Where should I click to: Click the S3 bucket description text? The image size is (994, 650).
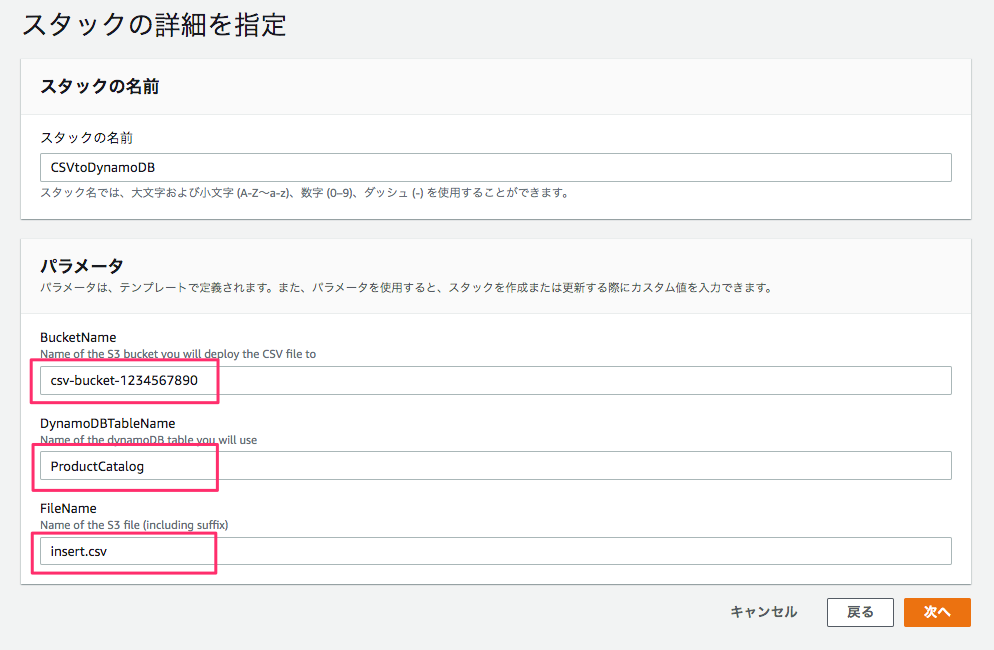[175, 354]
